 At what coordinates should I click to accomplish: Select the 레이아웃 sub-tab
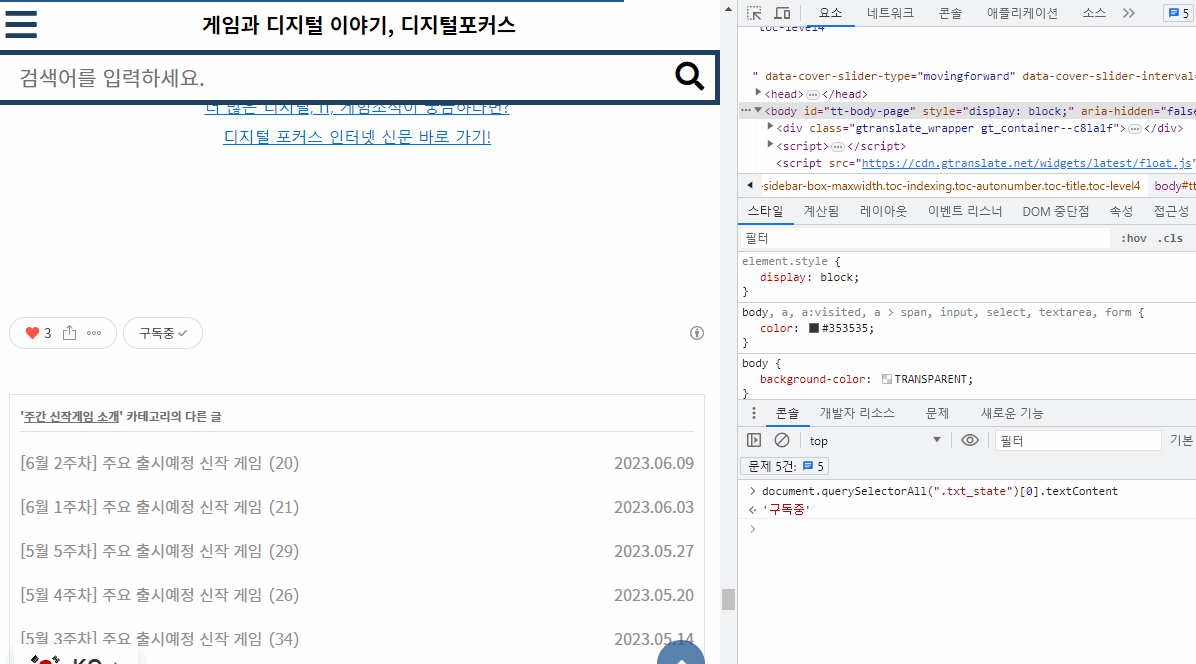(x=883, y=211)
